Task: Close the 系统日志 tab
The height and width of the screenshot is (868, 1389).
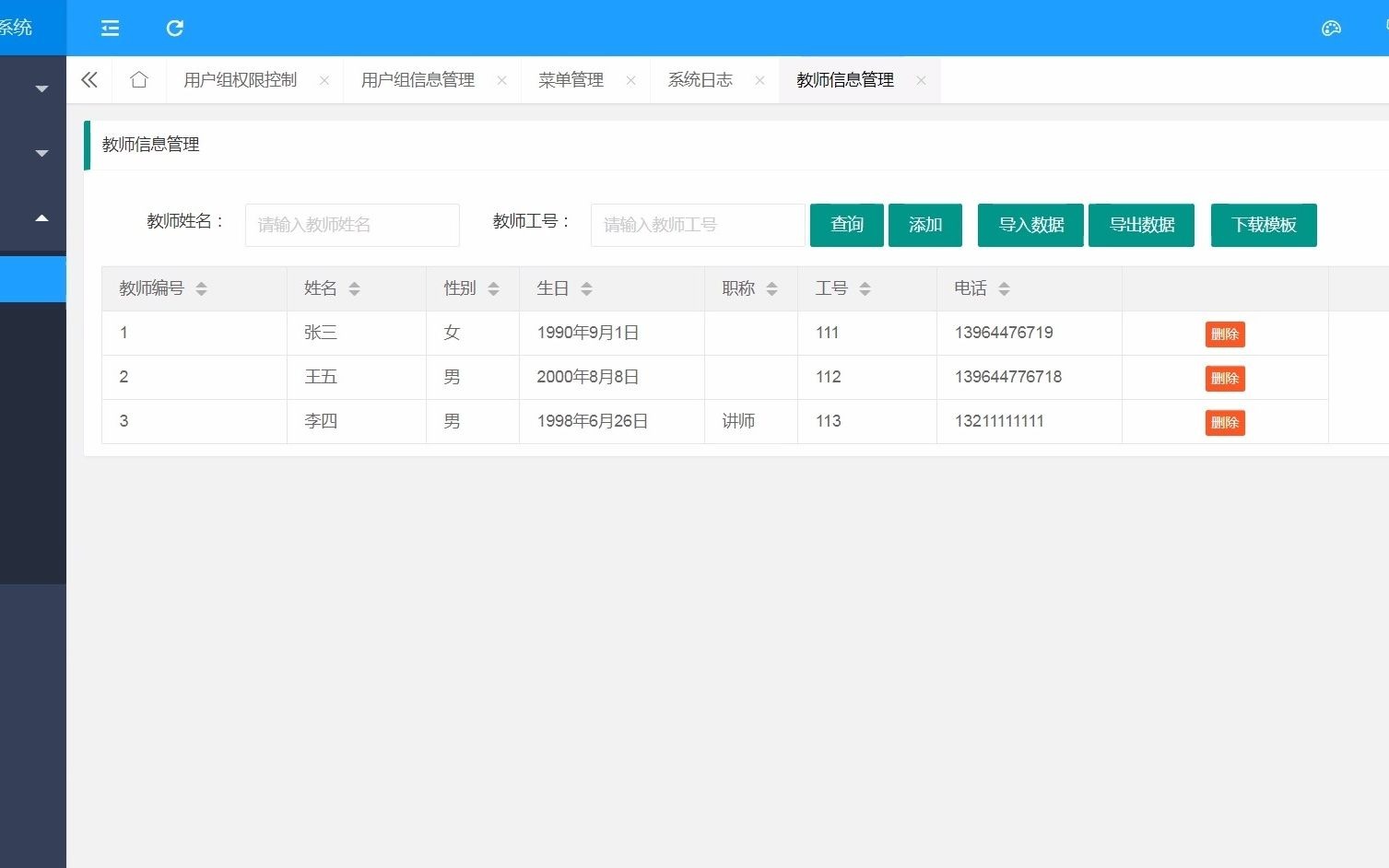Action: point(759,80)
